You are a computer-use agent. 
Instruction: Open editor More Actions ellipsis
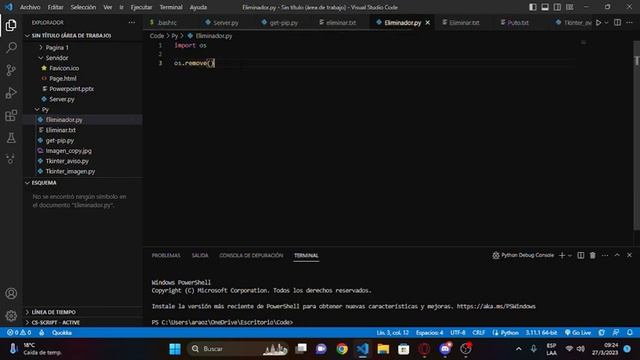coord(629,23)
